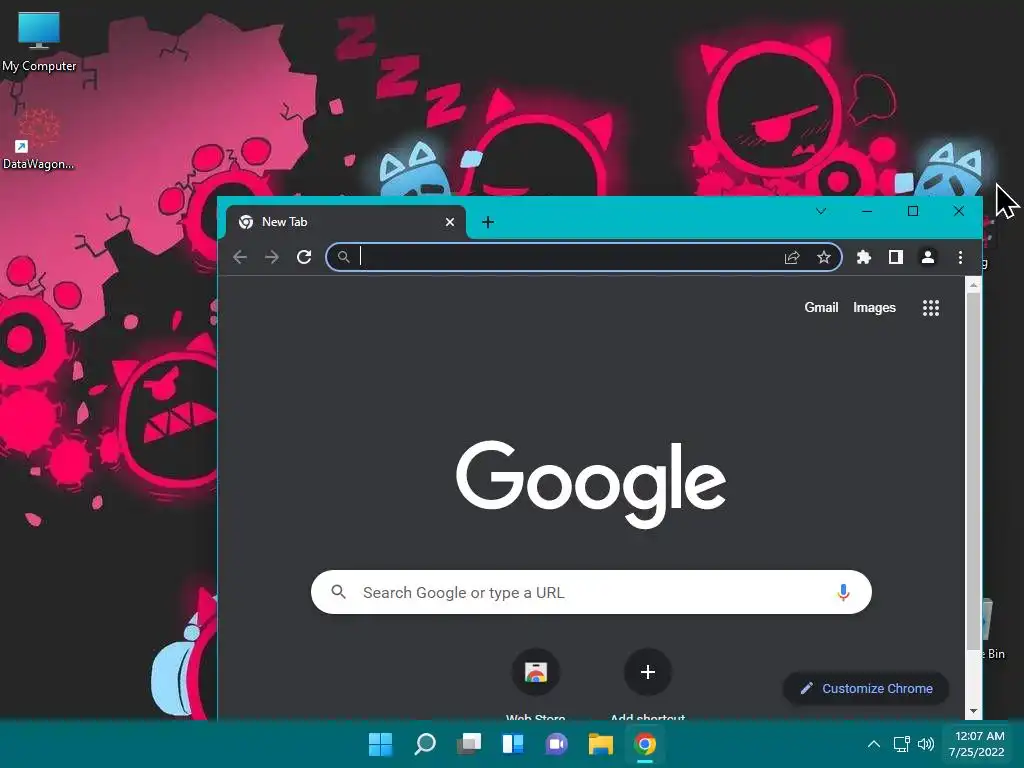1024x768 pixels.
Task: Select the My Computer desktop icon
Action: point(39,41)
